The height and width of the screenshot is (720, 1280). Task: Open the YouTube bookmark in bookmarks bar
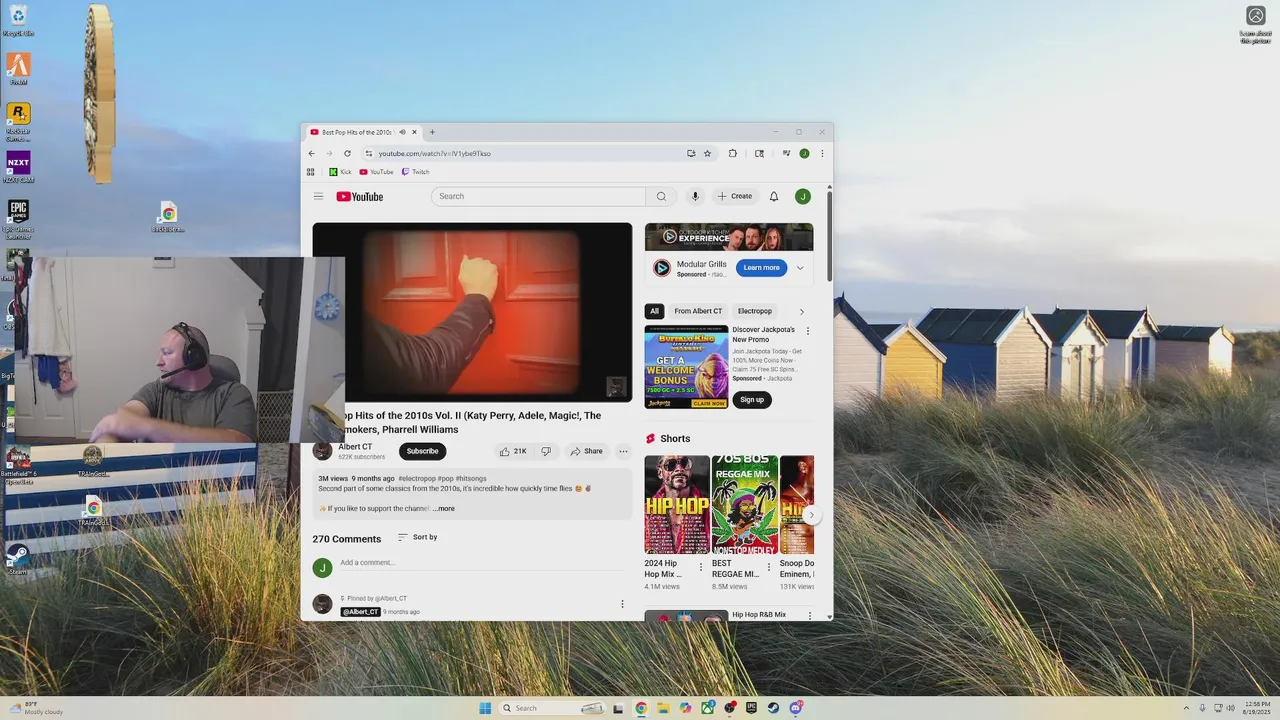point(376,172)
